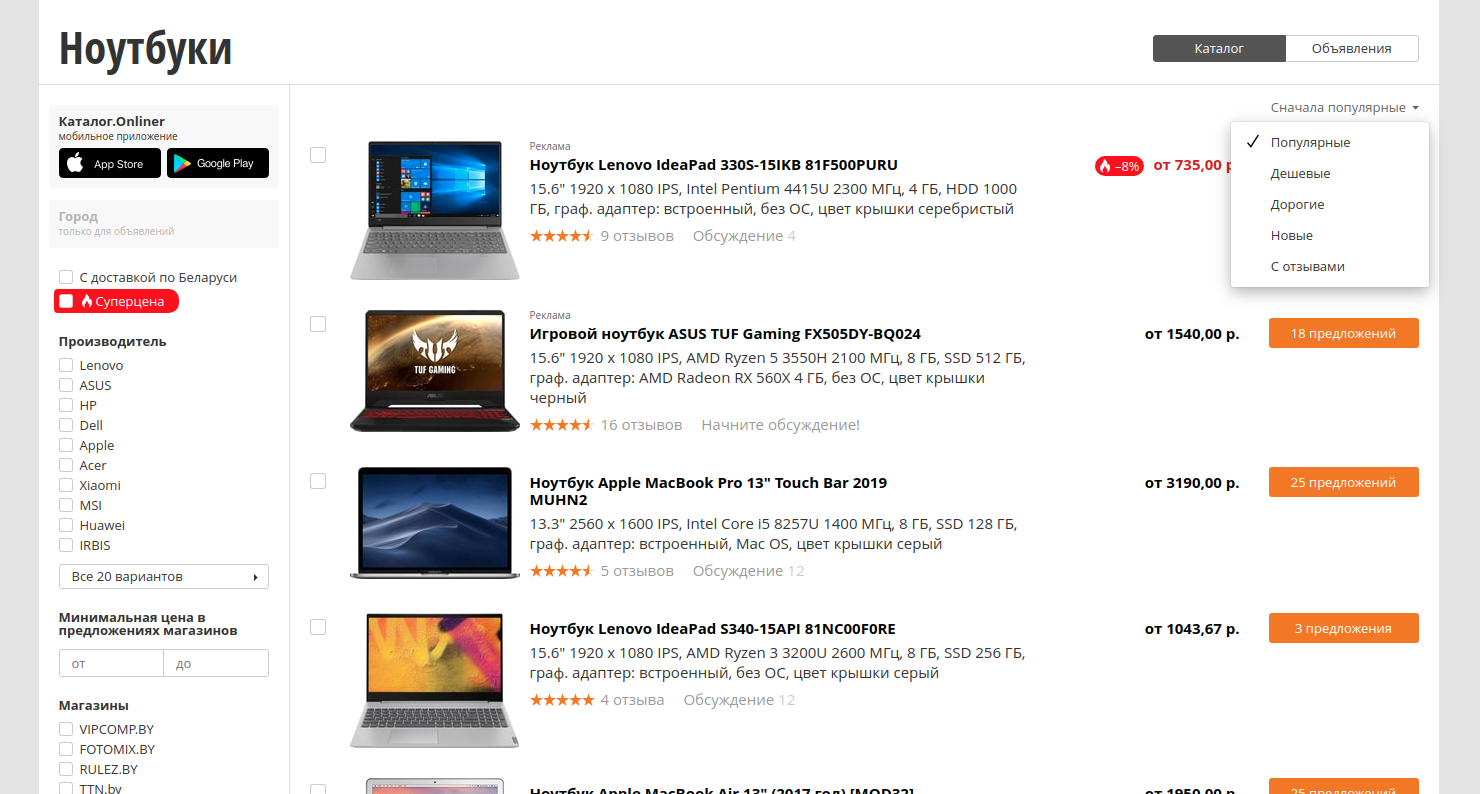Open the Город city selector

(x=164, y=223)
